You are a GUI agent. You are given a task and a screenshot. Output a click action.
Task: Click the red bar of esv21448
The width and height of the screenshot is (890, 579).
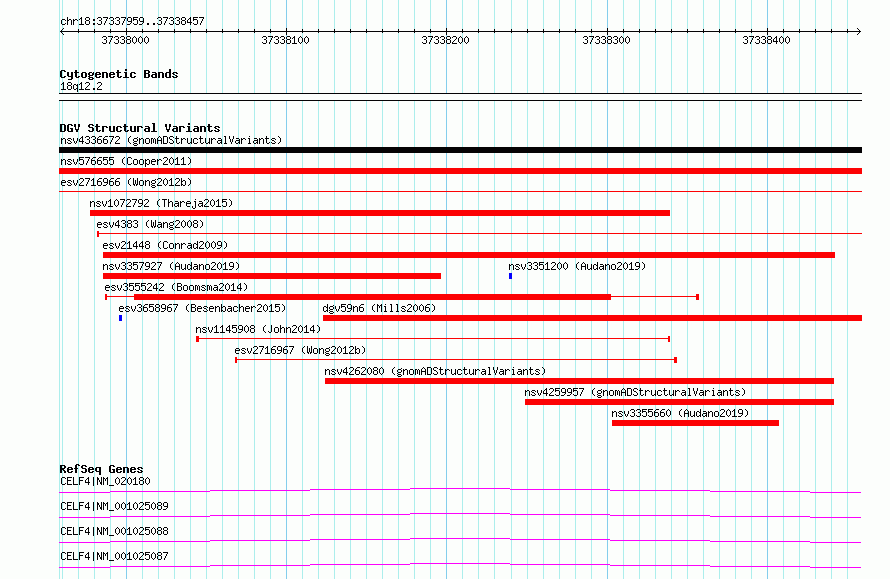(469, 255)
